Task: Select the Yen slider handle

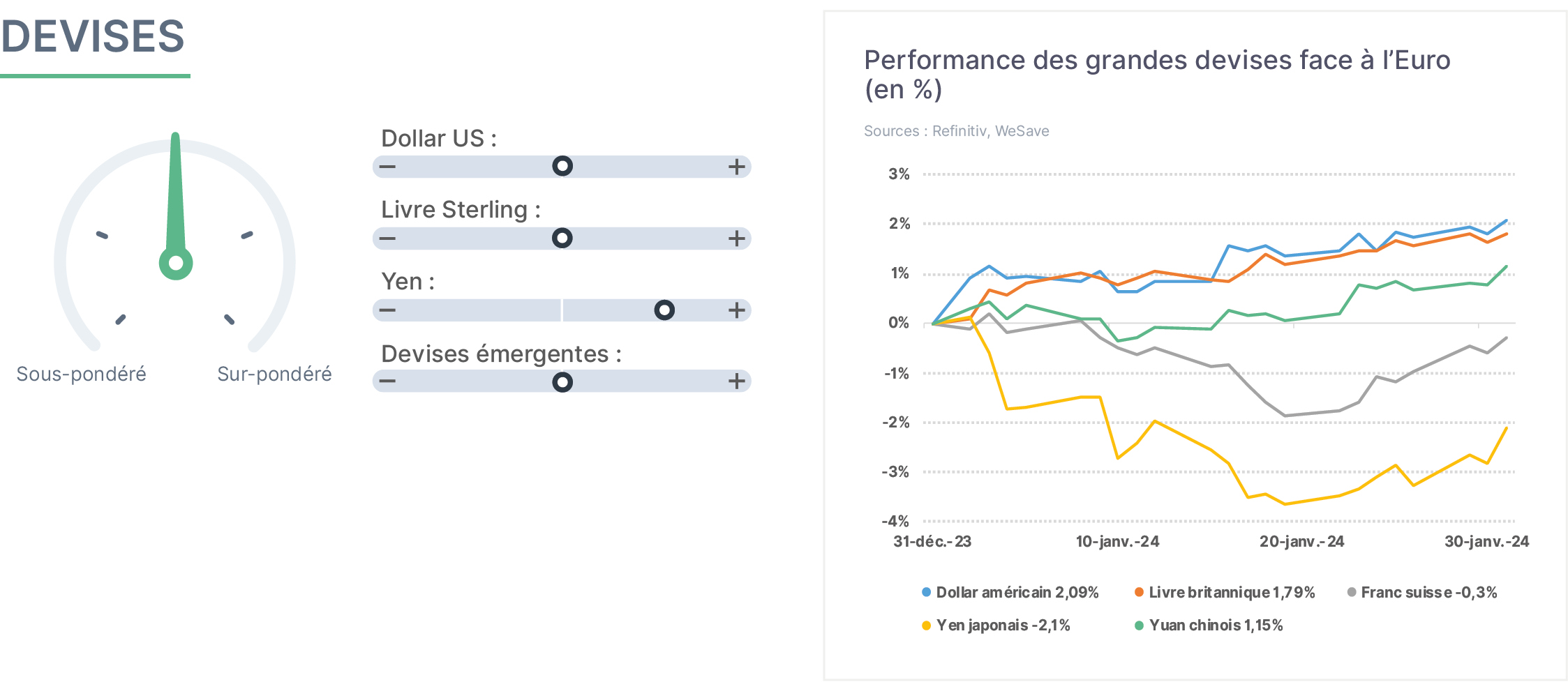Action: [664, 310]
